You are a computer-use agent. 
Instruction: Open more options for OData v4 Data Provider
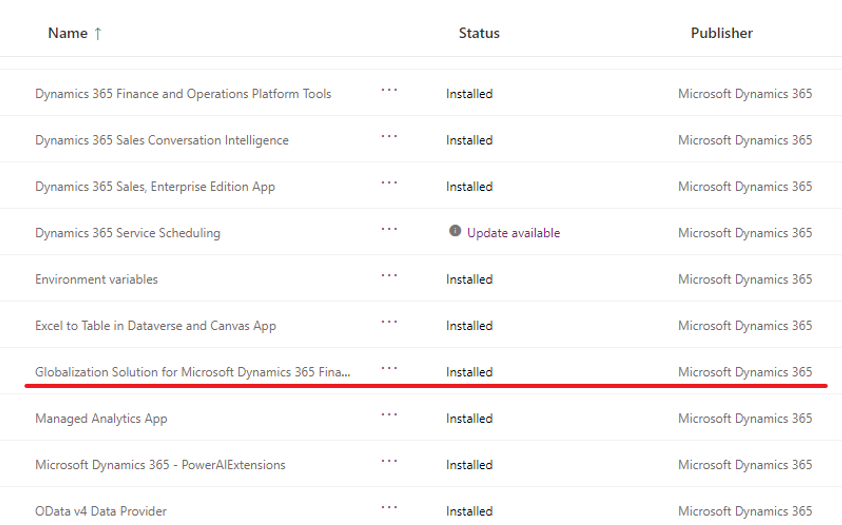(389, 507)
